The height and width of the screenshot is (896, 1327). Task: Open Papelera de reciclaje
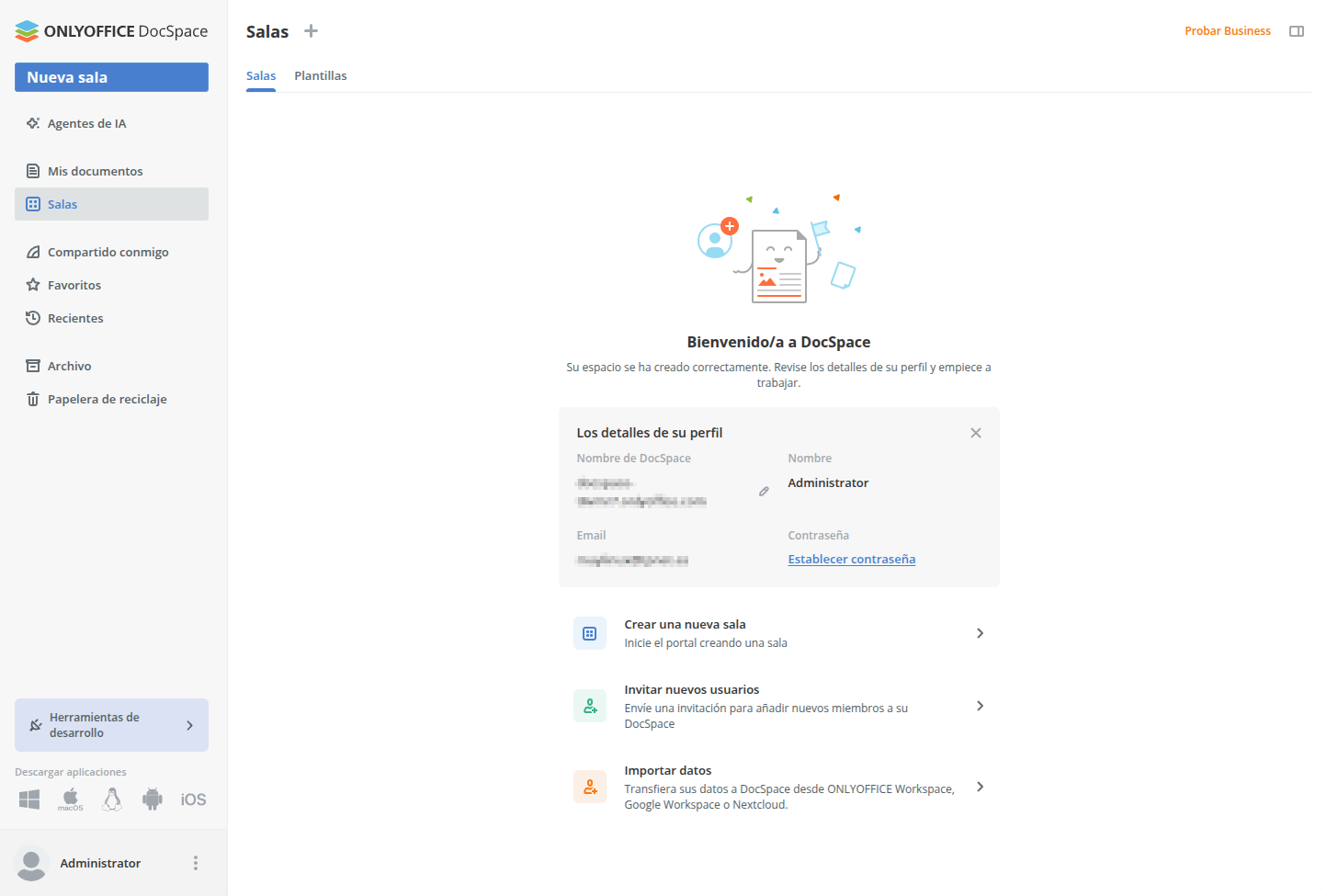[111, 399]
